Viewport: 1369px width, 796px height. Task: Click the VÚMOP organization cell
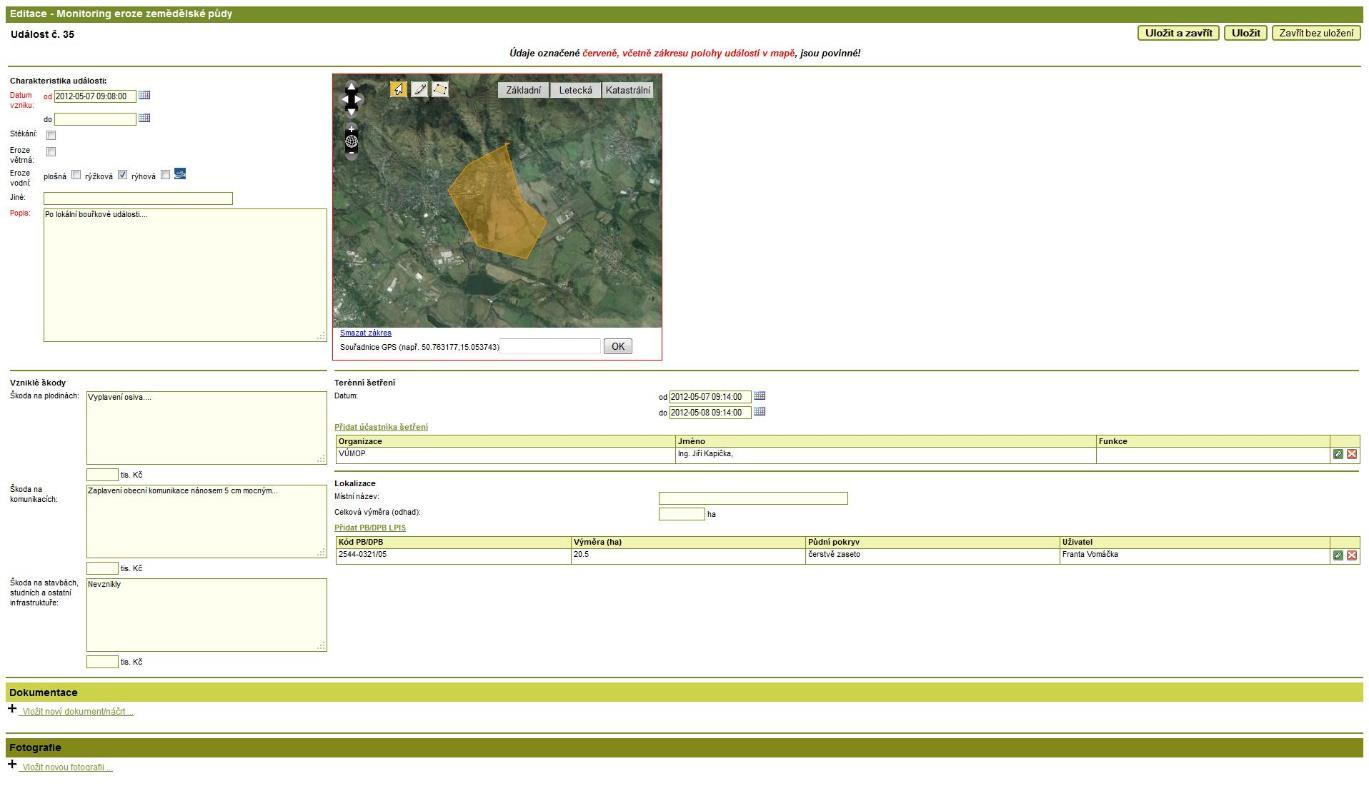(x=505, y=454)
